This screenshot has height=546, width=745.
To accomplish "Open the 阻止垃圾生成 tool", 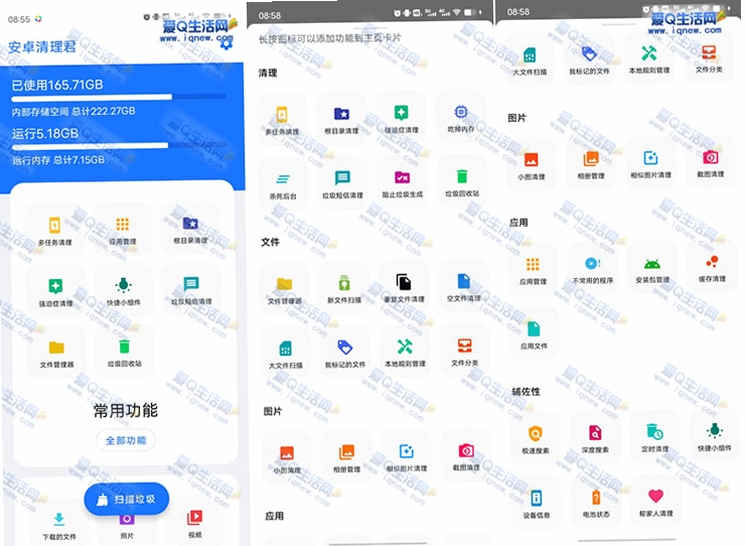I will [402, 182].
